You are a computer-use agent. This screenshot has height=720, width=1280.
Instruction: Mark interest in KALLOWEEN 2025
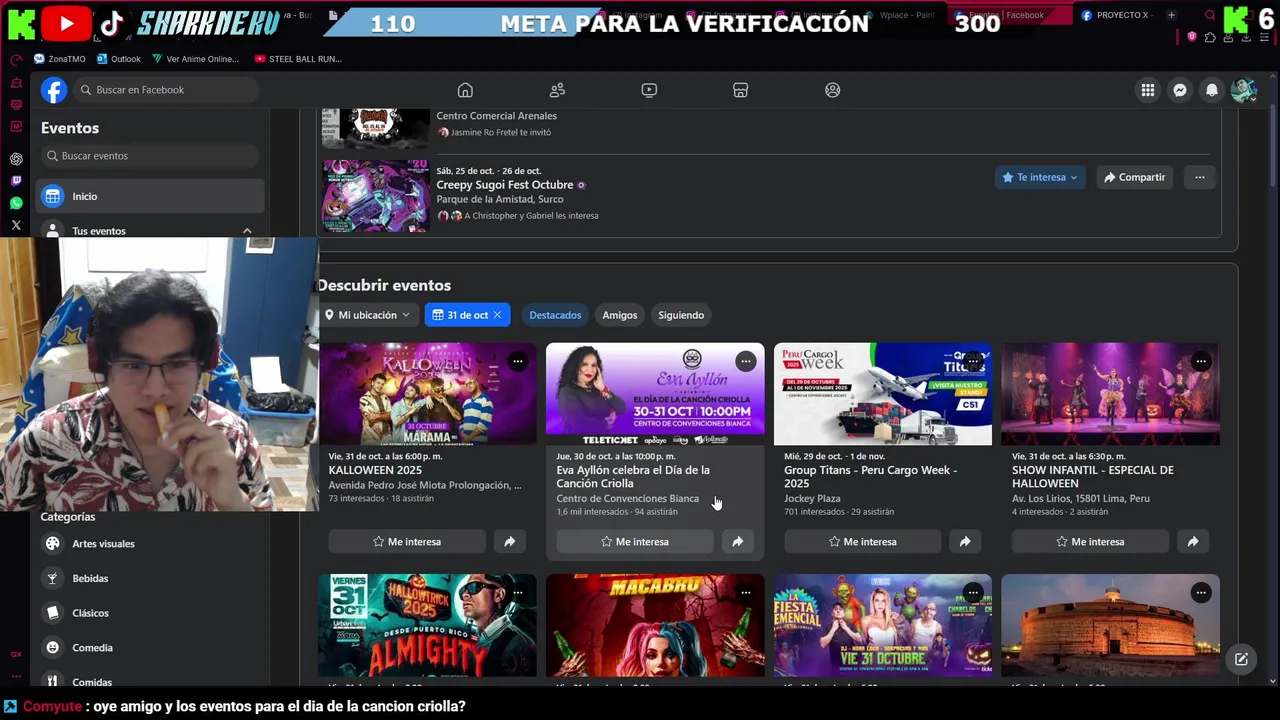click(406, 541)
